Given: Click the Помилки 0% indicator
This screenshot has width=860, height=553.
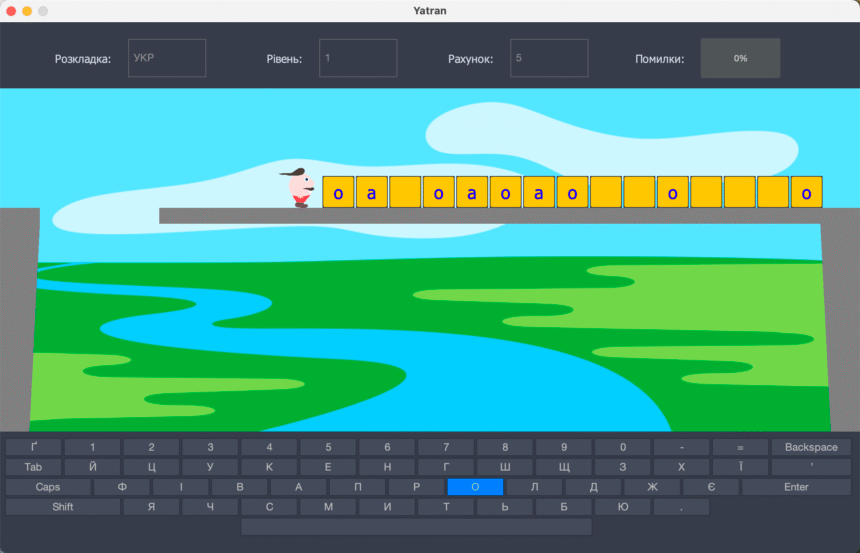Looking at the screenshot, I should (x=740, y=58).
